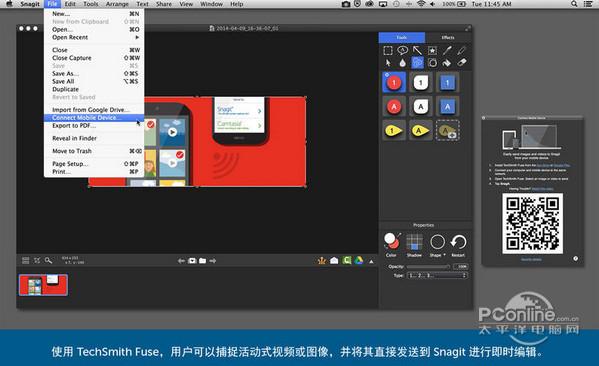
Task: Choose yellow teardrop letter A style
Action: 421,131
